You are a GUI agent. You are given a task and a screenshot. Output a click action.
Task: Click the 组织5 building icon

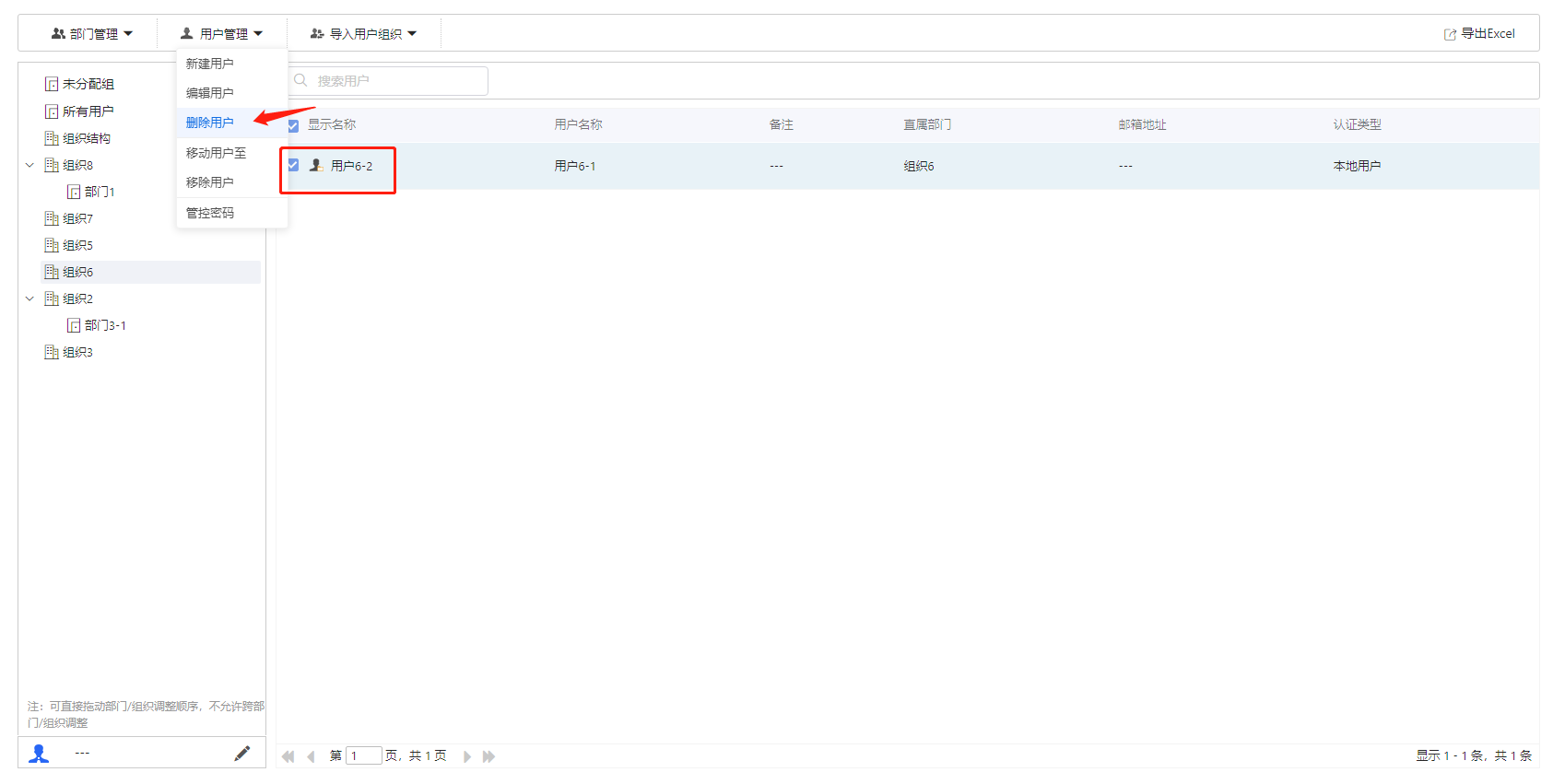pos(52,245)
